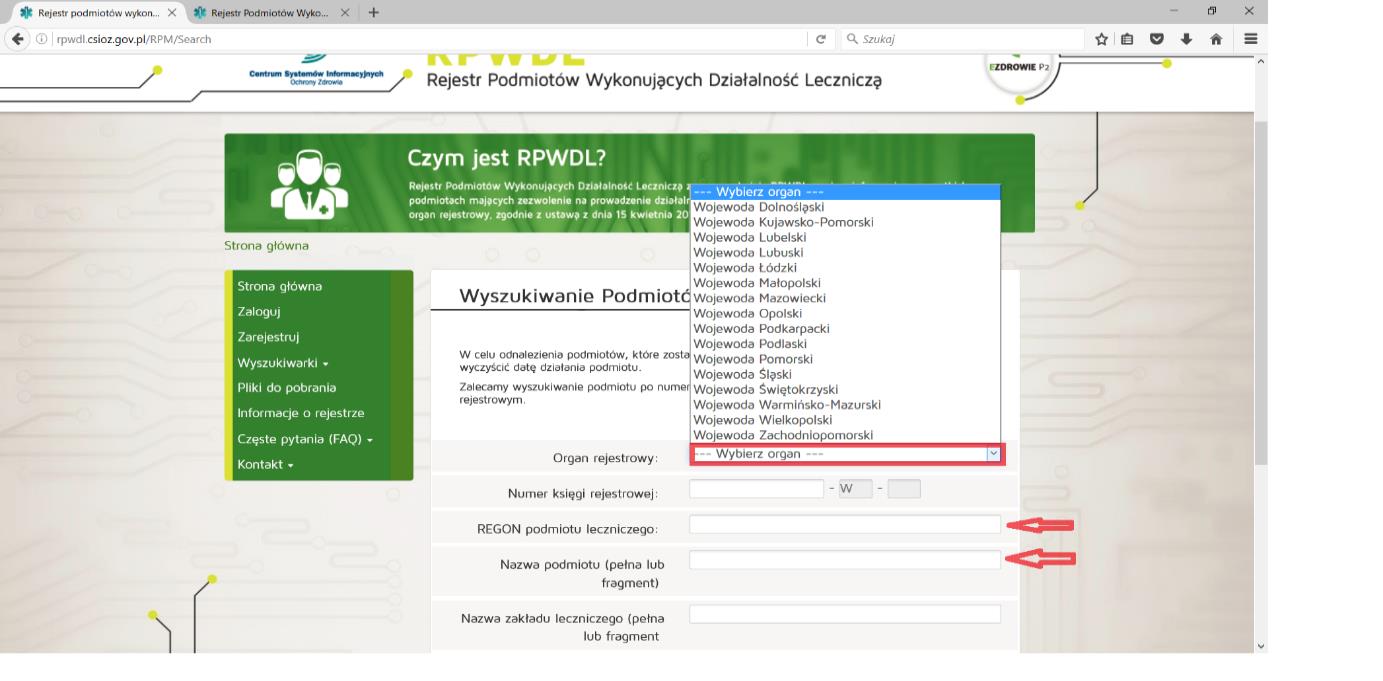This screenshot has width=1383, height=681.
Task: Reload the page with the refresh icon
Action: (x=821, y=39)
